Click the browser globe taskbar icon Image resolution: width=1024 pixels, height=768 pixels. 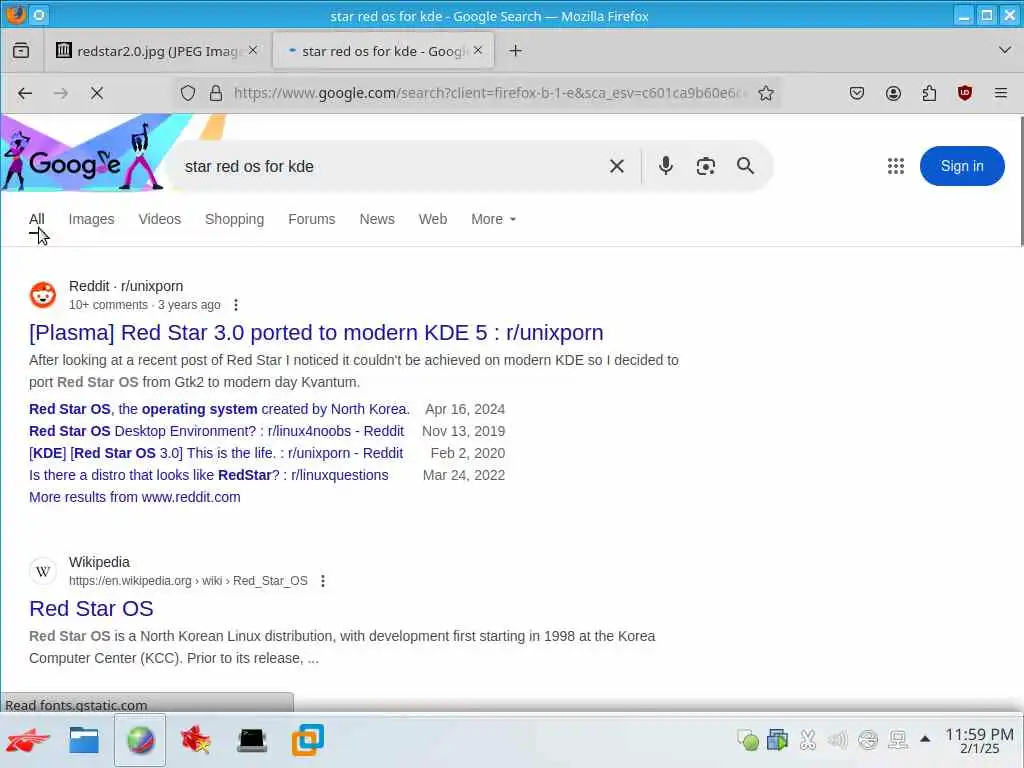pos(140,741)
